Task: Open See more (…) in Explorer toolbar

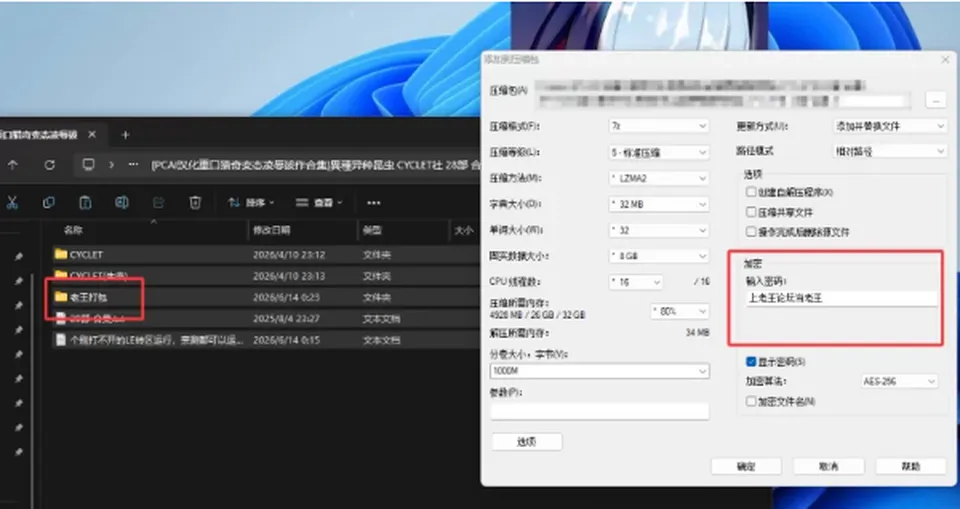Action: 373,203
